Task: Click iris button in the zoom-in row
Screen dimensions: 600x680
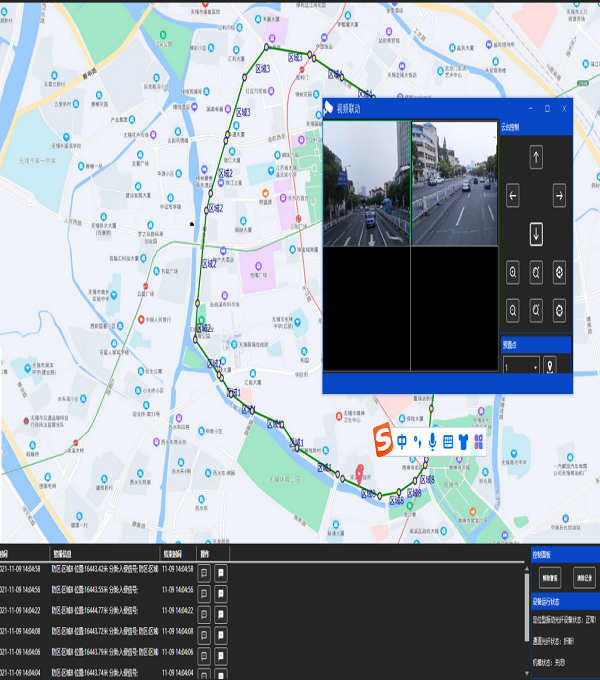Action: tap(559, 272)
